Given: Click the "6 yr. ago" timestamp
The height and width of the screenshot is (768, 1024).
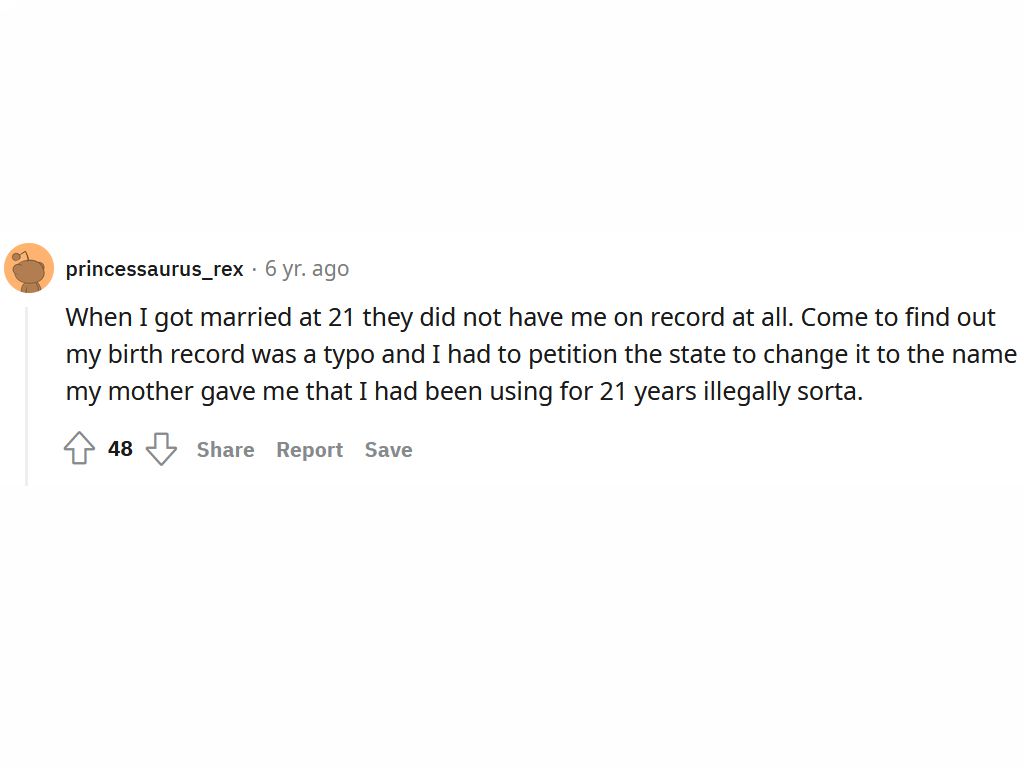Looking at the screenshot, I should click(307, 269).
